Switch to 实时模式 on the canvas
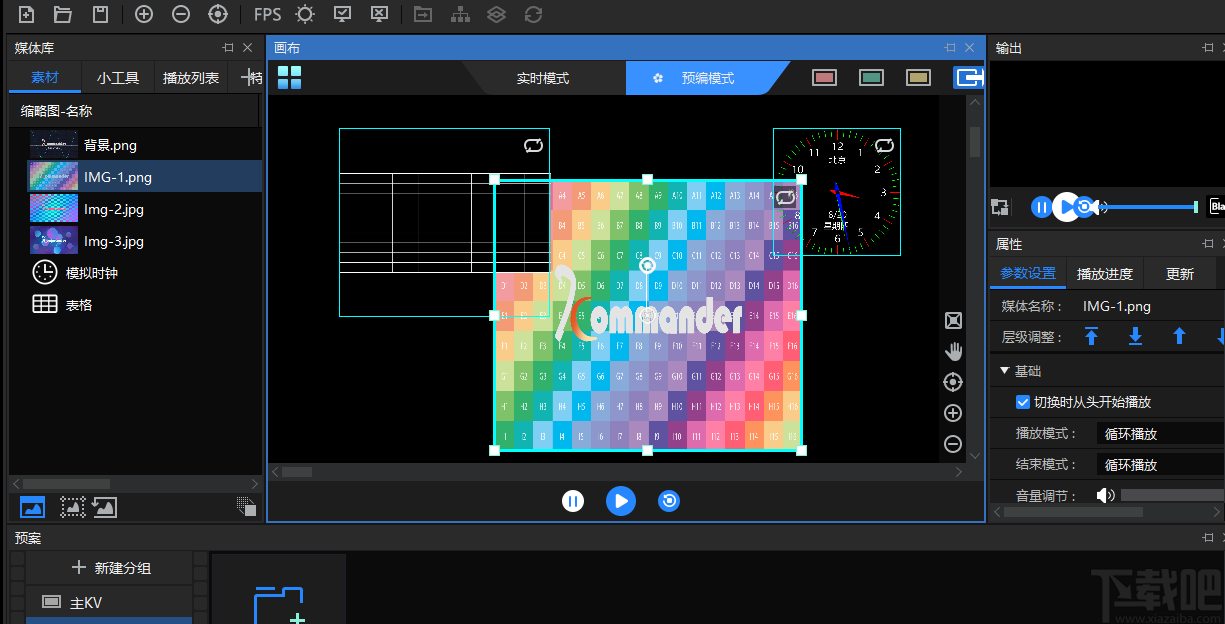The height and width of the screenshot is (624, 1225). coord(543,78)
